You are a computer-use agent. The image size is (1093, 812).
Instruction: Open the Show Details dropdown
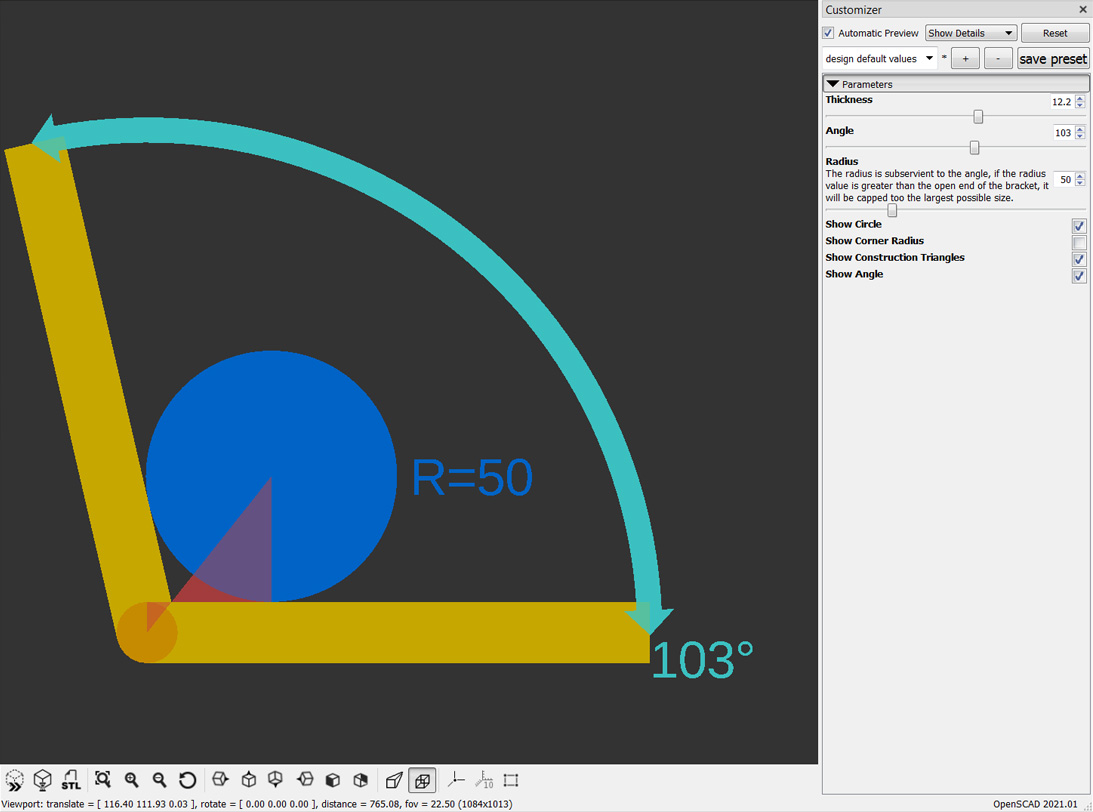pyautogui.click(x=969, y=32)
